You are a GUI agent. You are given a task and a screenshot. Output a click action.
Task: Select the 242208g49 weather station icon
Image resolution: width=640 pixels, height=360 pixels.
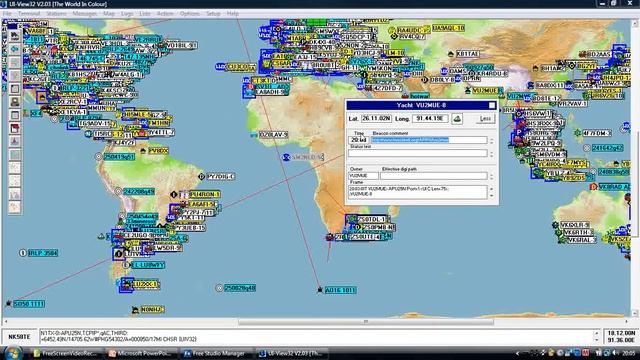tap(118, 191)
